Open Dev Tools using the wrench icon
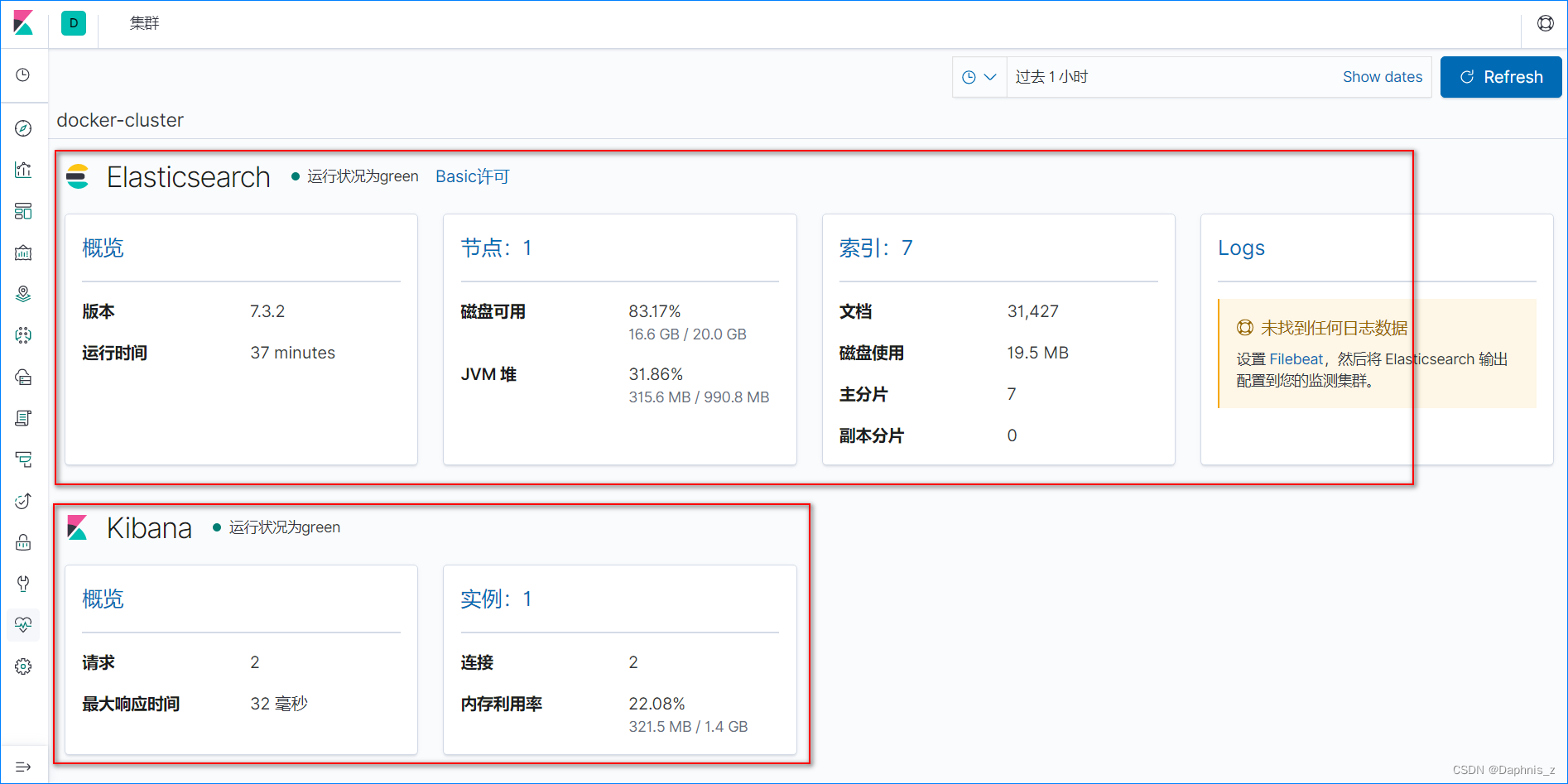 (23, 584)
